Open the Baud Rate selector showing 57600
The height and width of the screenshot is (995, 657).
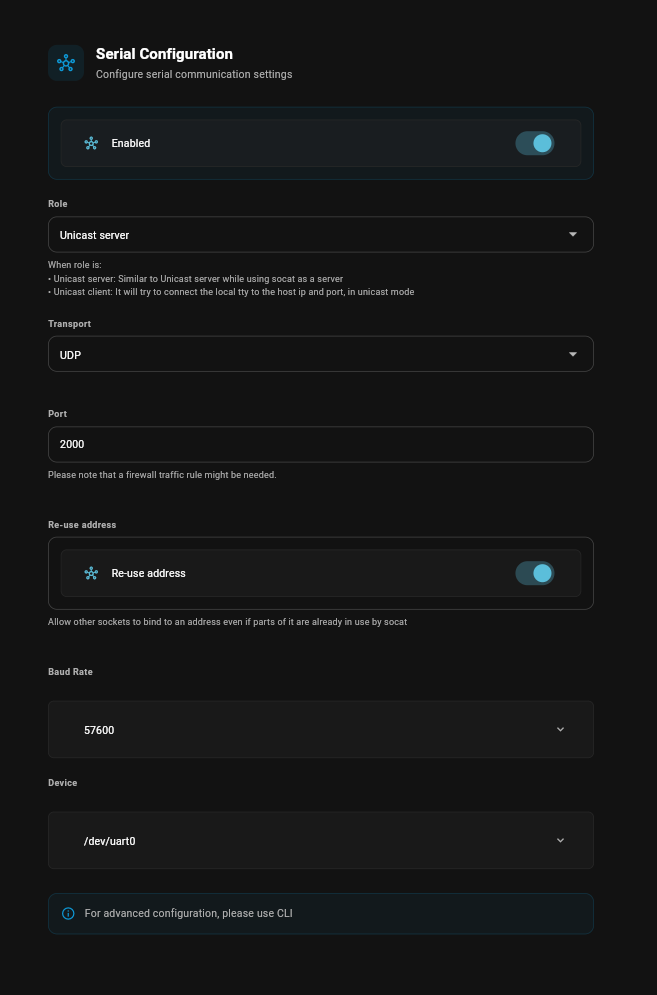[320, 729]
